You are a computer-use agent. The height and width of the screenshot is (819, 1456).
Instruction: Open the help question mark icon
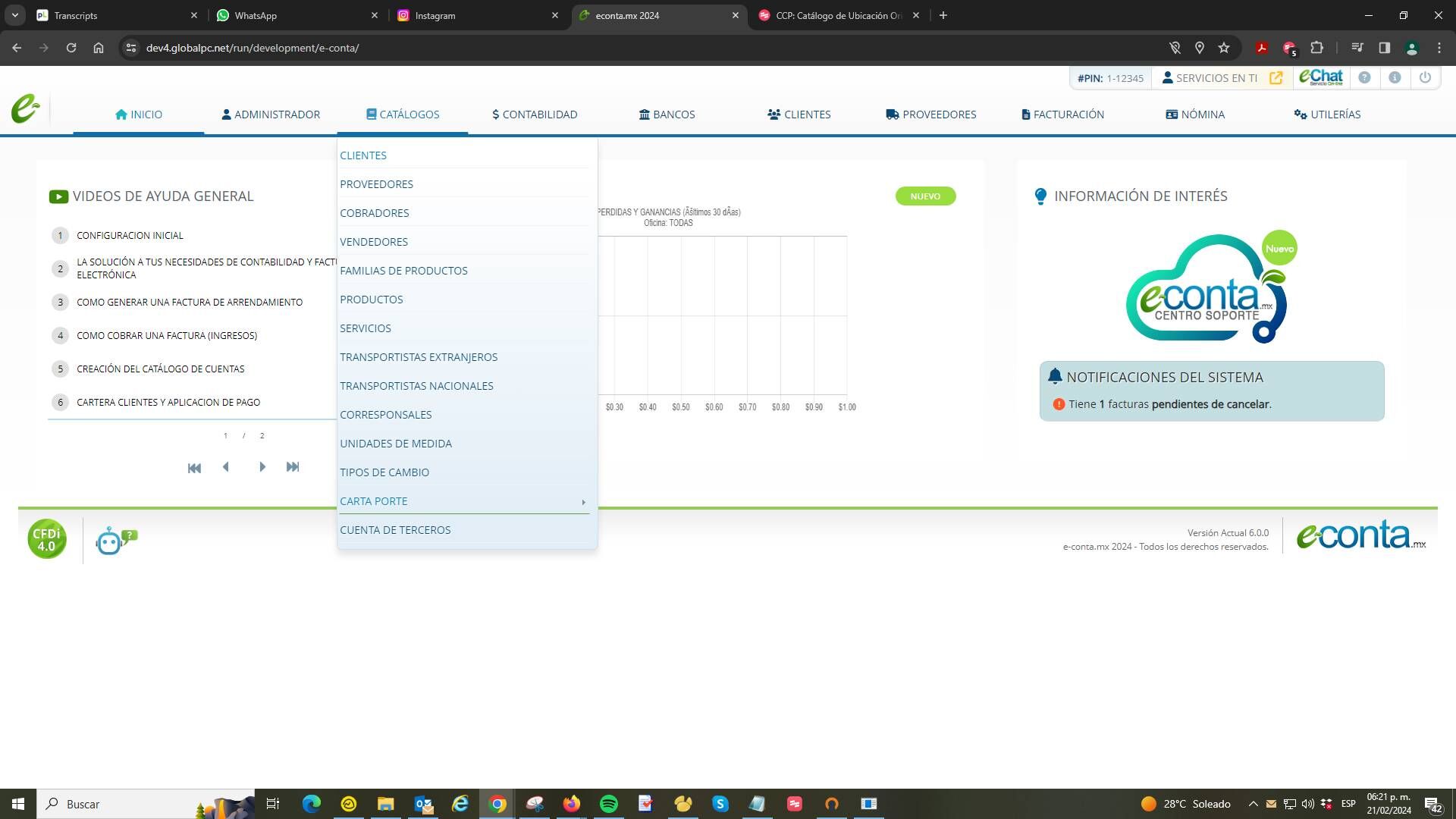click(x=1364, y=77)
